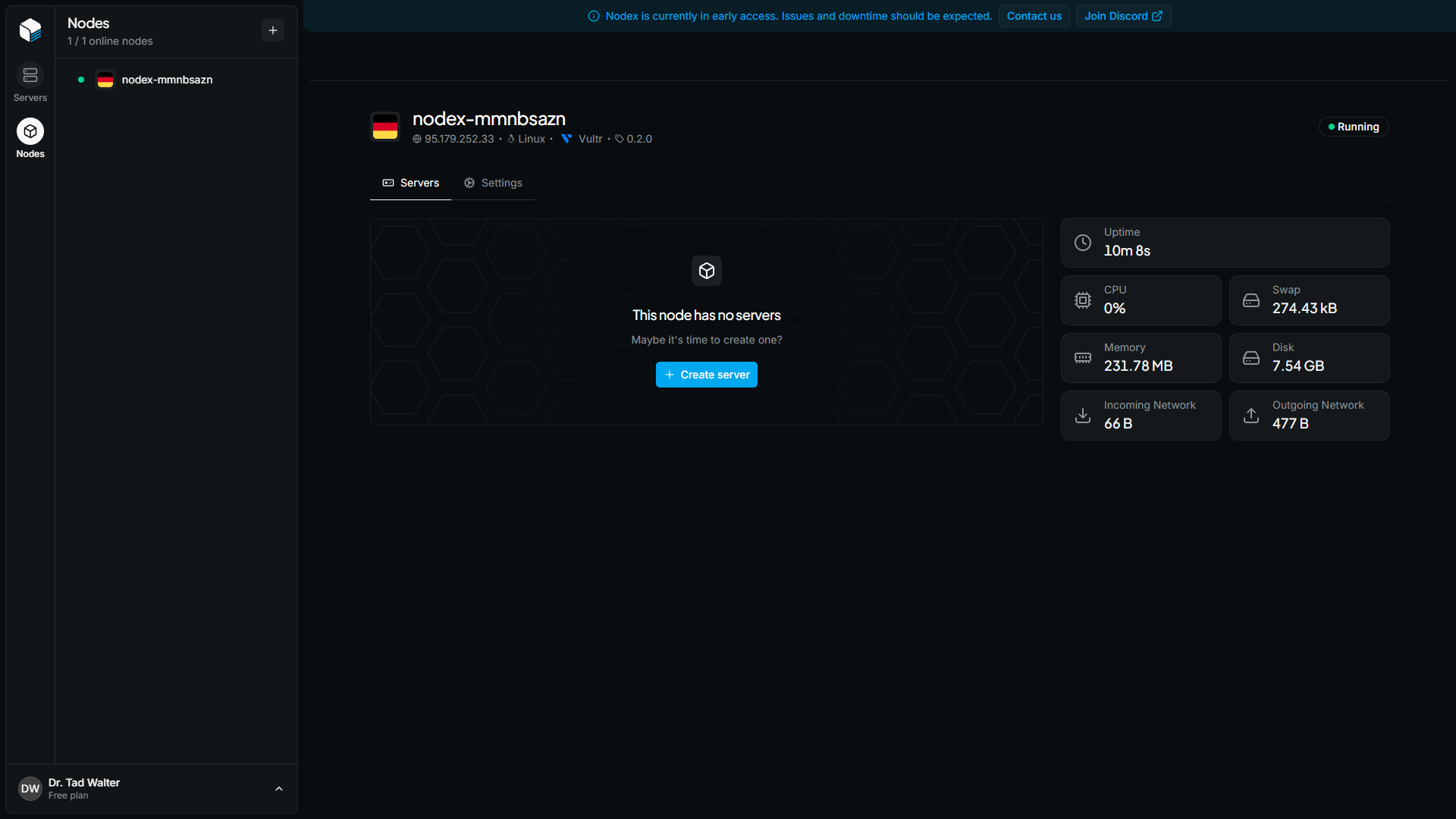Open the Servers sidebar section
This screenshot has height=819, width=1456.
[x=30, y=83]
